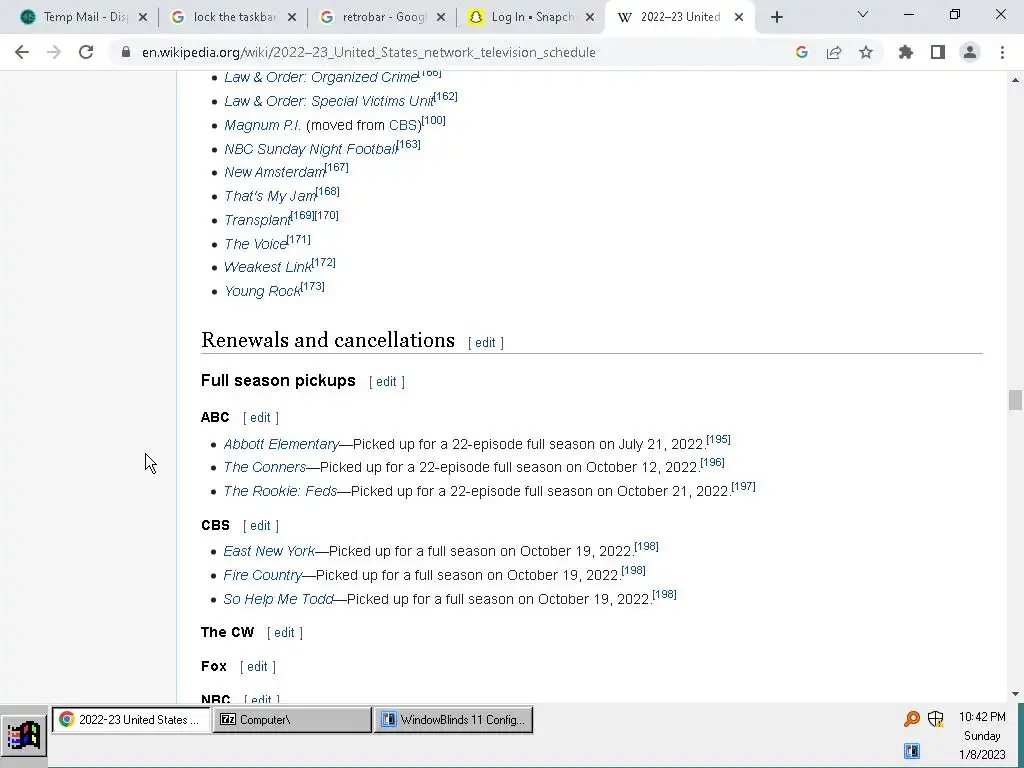Toggle the browser side panel
1024x768 pixels.
point(938,52)
